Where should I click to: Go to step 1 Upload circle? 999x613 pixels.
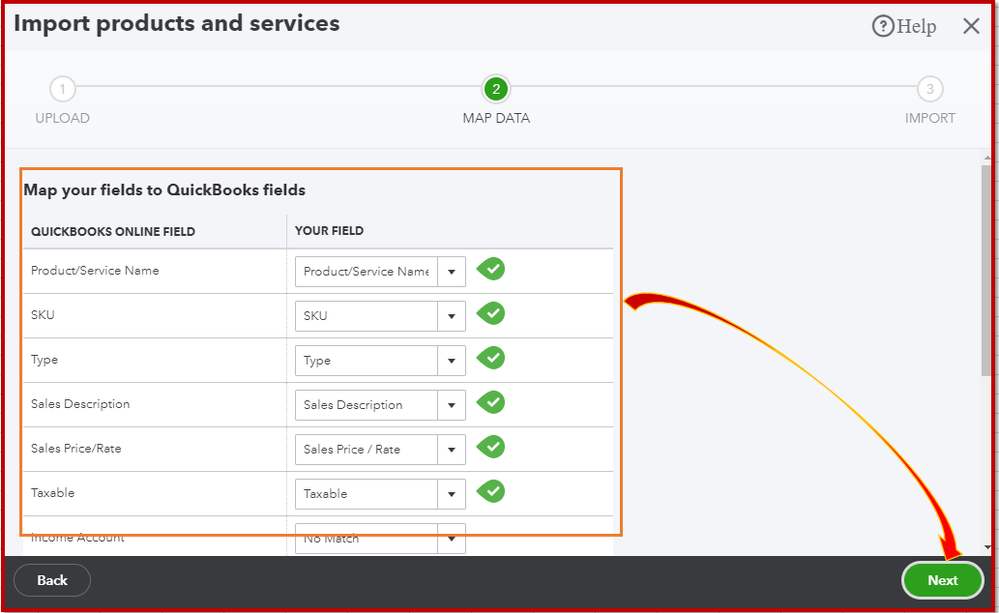pos(62,89)
